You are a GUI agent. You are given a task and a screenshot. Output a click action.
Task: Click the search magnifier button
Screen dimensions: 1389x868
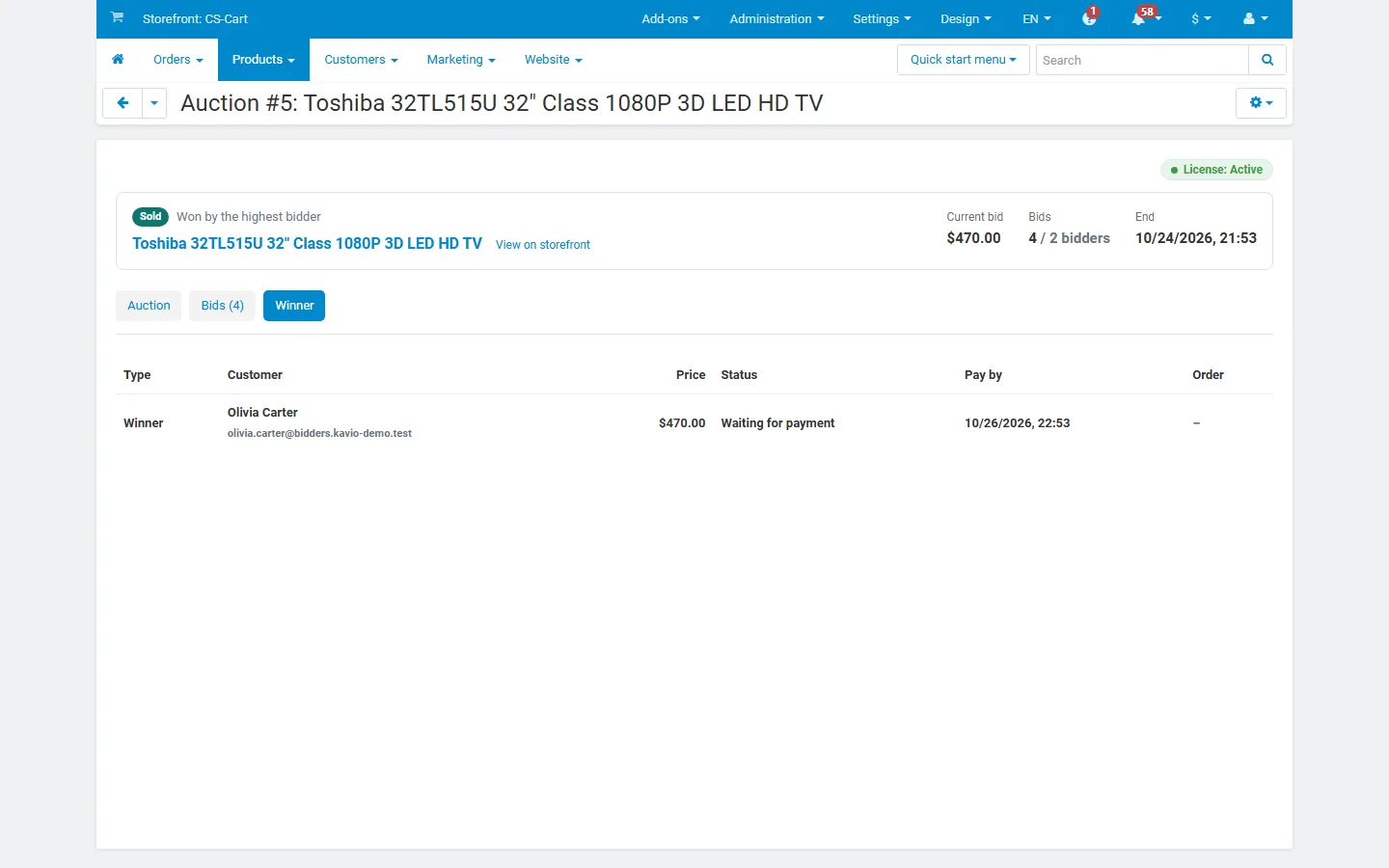(x=1267, y=60)
